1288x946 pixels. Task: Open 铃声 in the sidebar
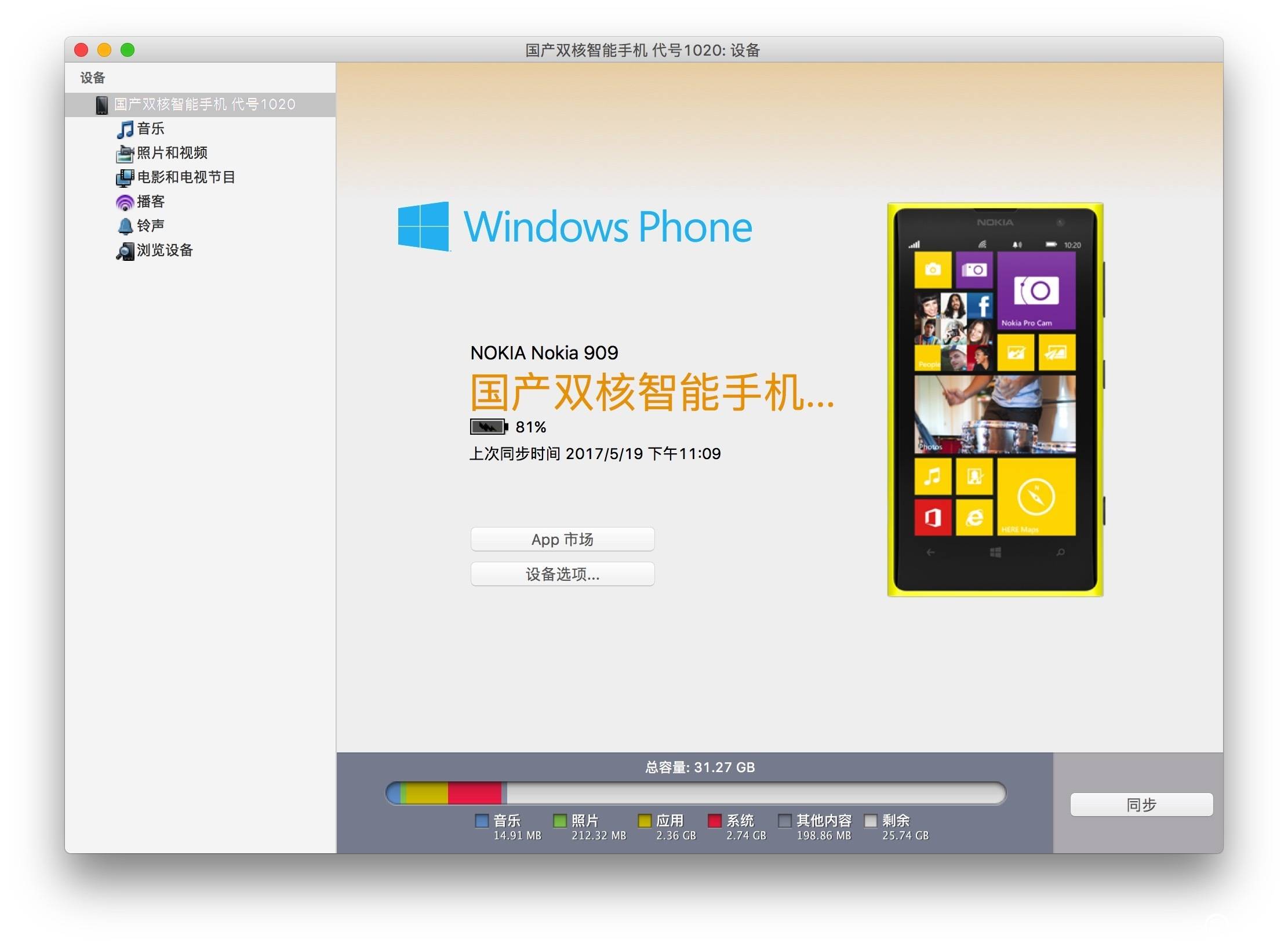point(151,226)
